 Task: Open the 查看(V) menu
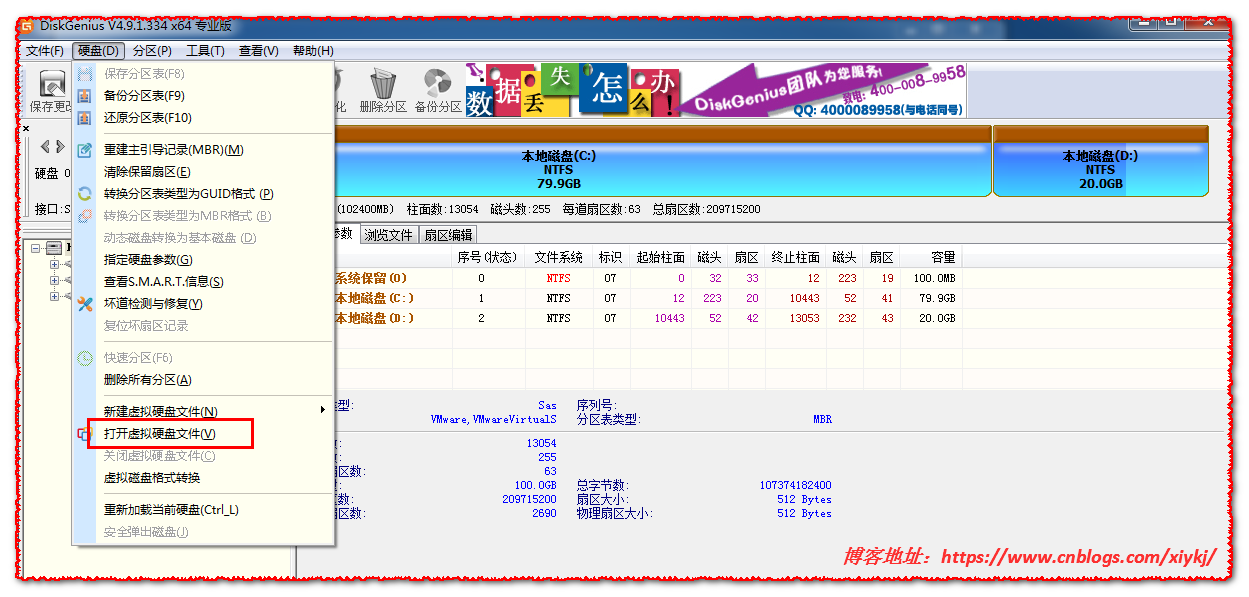[258, 51]
